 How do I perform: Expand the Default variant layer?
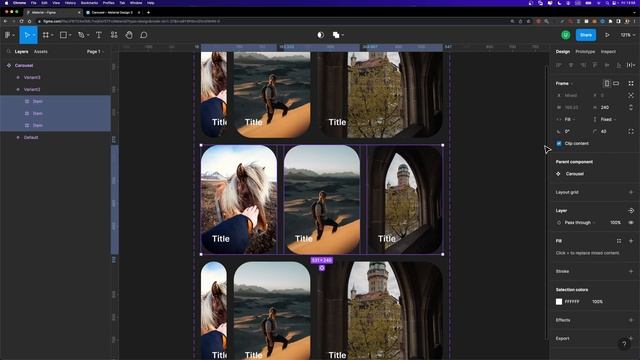tap(18, 138)
